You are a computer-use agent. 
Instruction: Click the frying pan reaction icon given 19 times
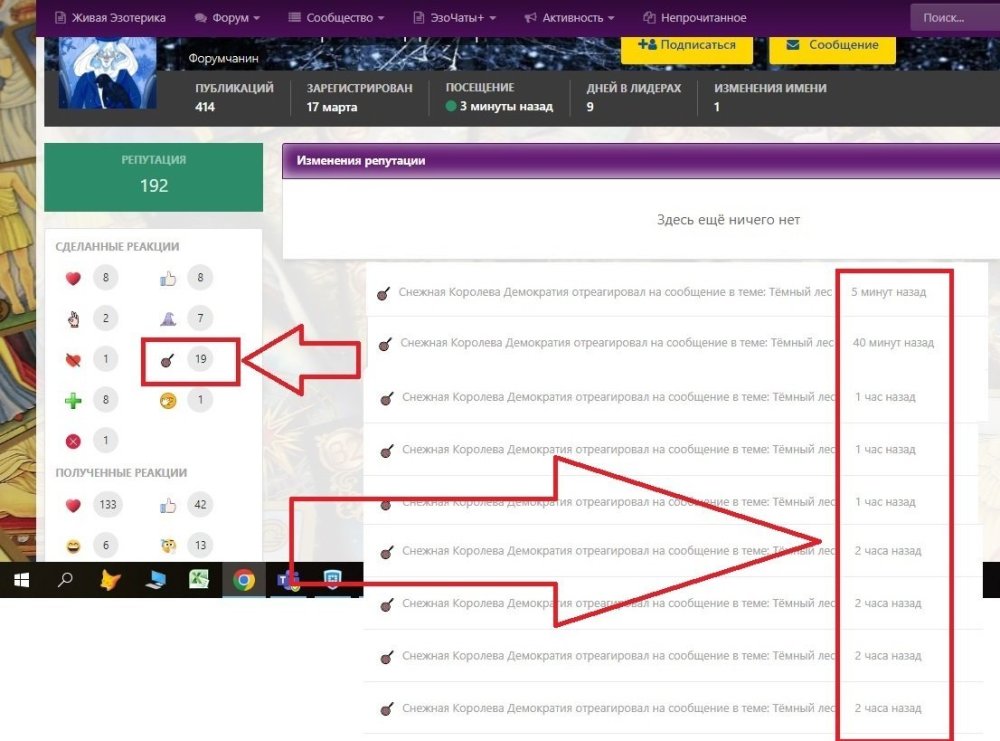(x=168, y=360)
